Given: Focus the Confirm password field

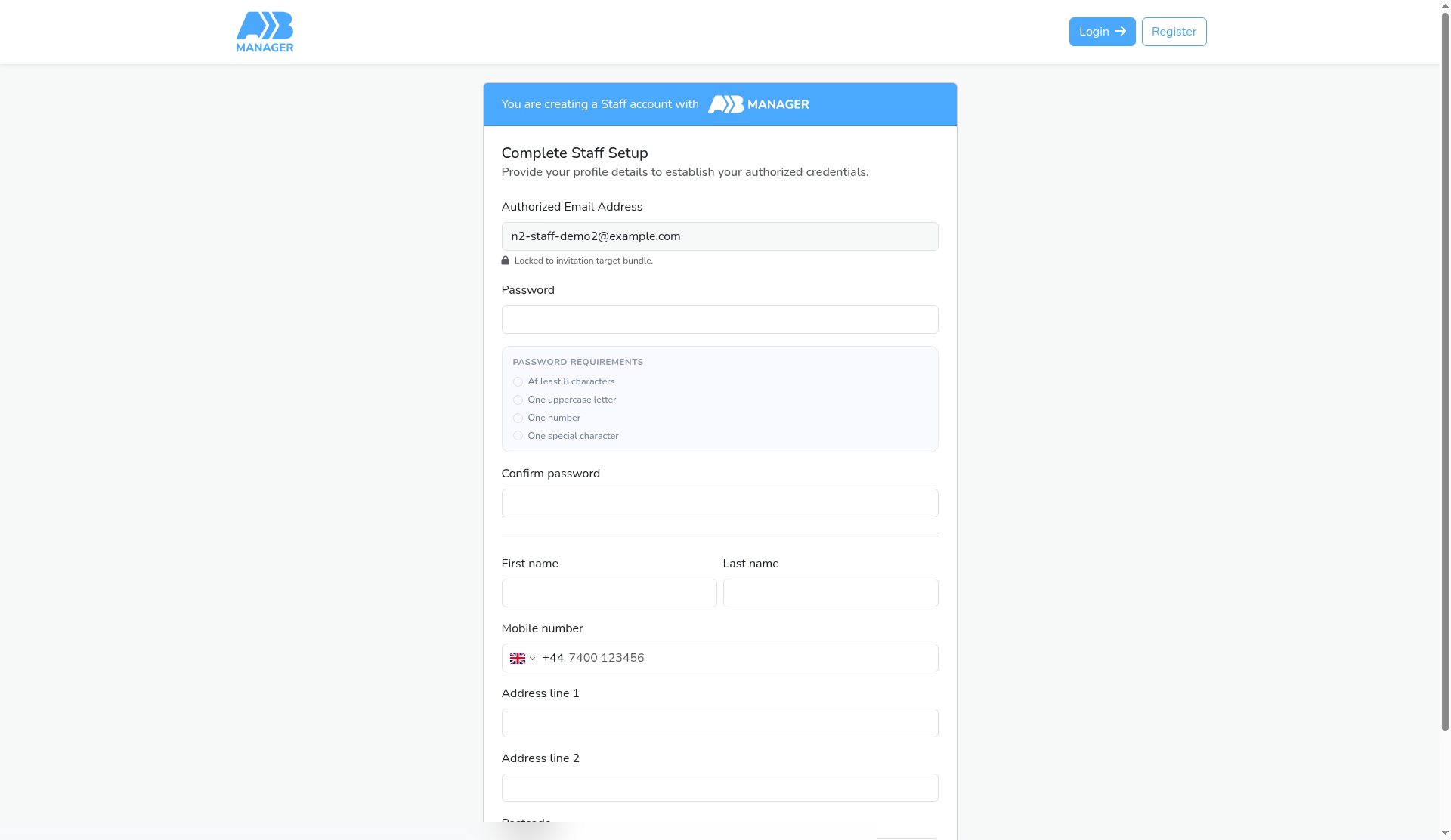Looking at the screenshot, I should [719, 503].
